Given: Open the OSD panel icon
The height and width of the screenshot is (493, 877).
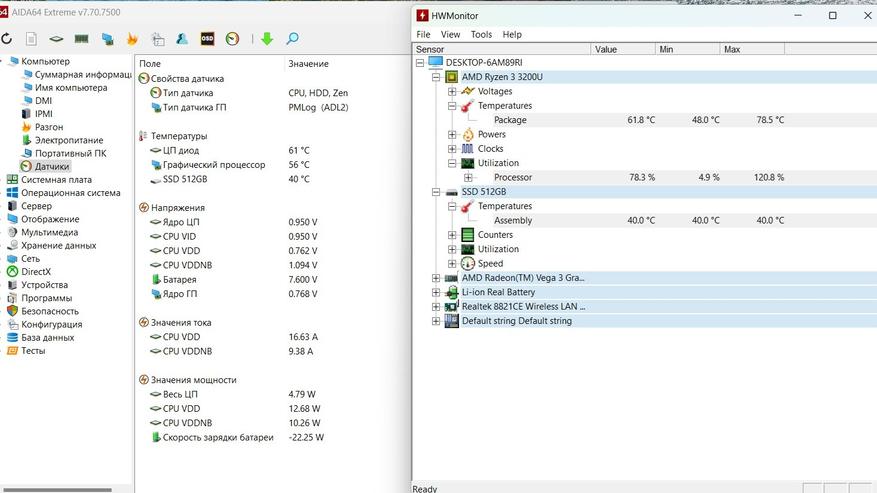Looking at the screenshot, I should click(207, 39).
